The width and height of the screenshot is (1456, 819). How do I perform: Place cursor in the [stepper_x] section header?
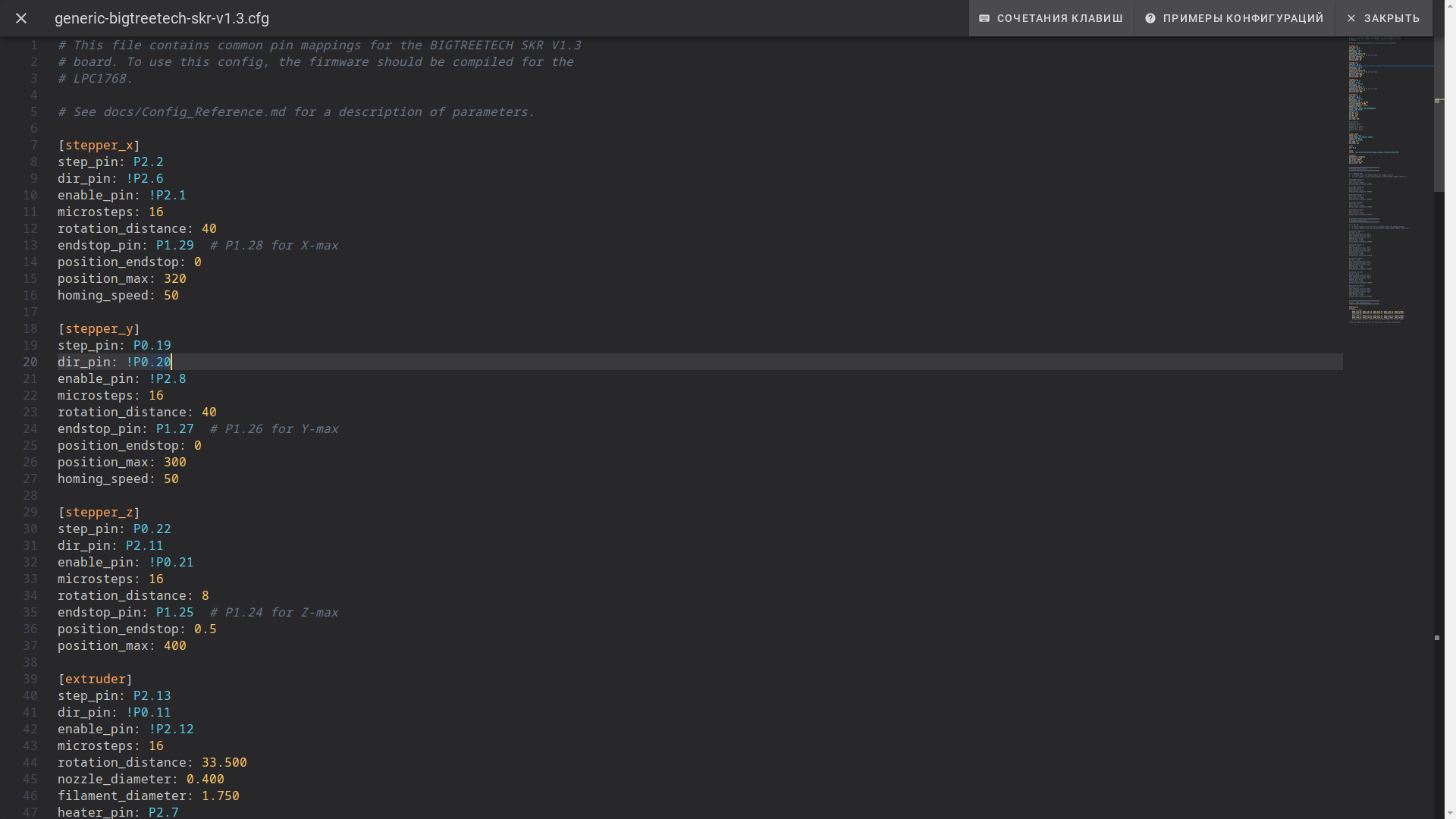tap(99, 145)
